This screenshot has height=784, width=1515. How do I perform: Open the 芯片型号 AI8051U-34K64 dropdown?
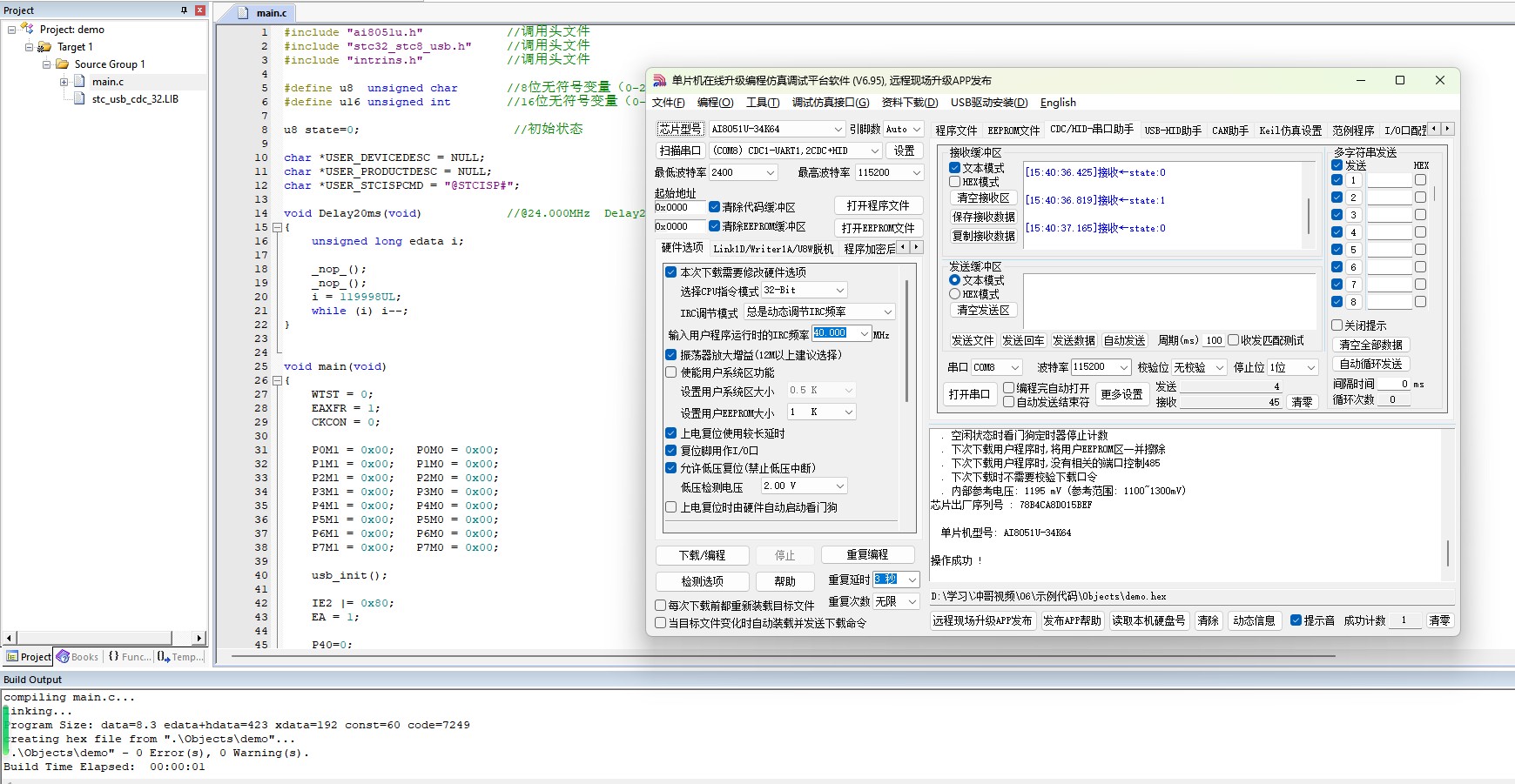pos(838,129)
